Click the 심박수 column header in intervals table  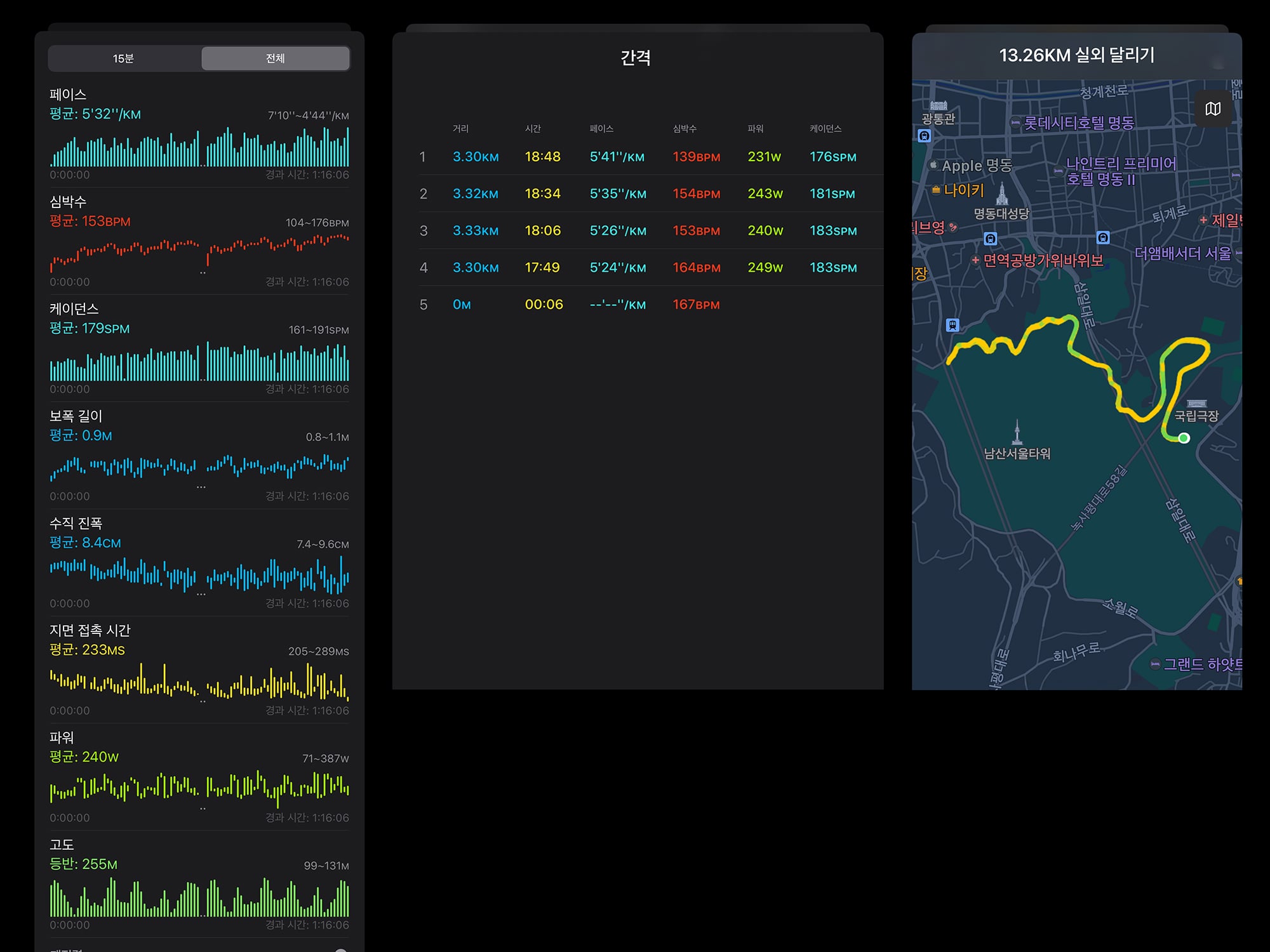[685, 129]
